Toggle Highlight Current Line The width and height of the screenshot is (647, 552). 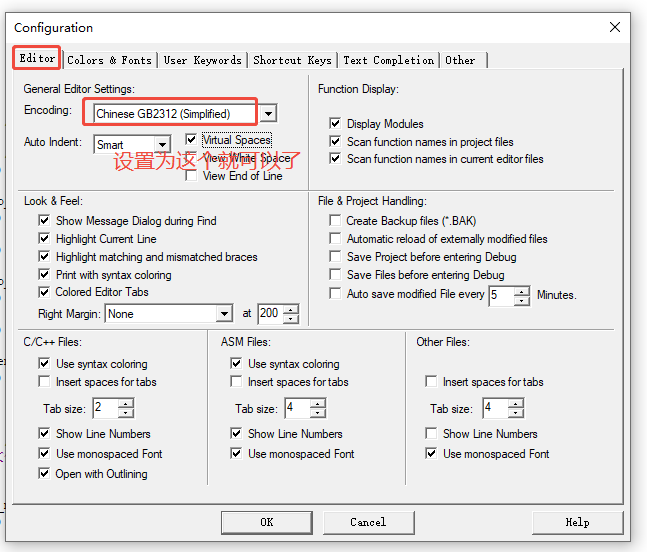click(x=44, y=238)
